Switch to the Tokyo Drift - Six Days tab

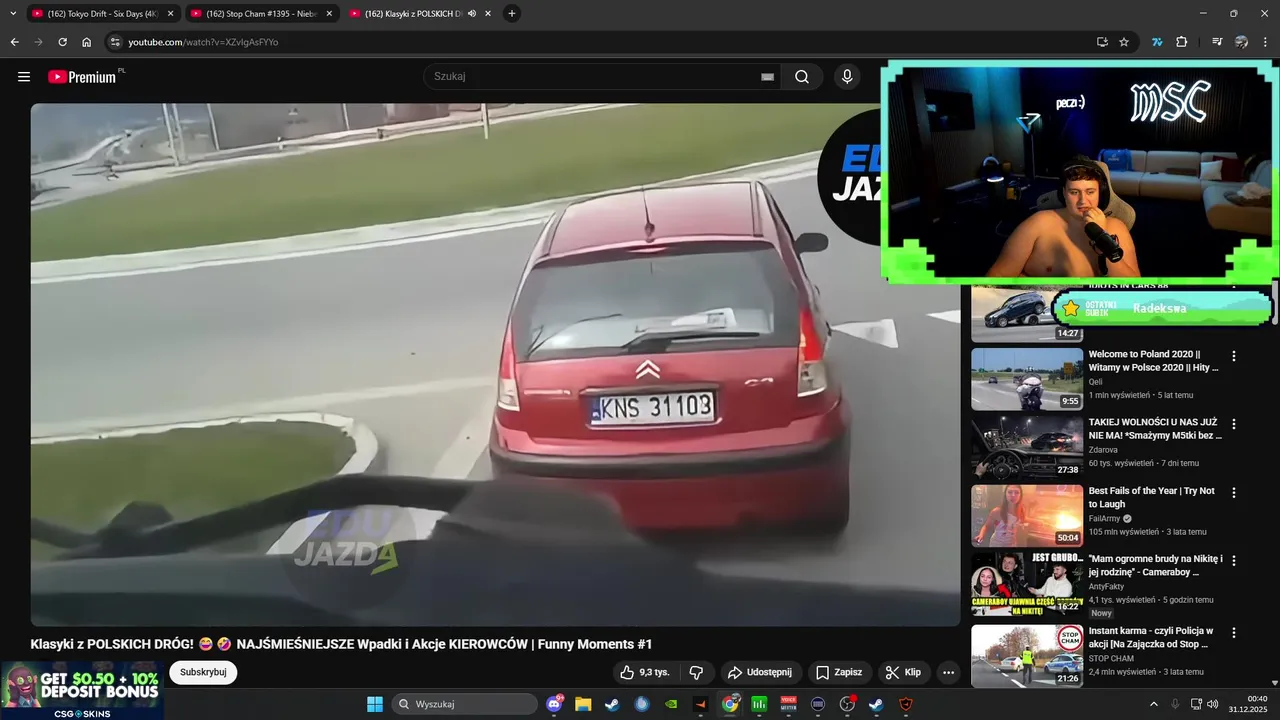tap(103, 14)
